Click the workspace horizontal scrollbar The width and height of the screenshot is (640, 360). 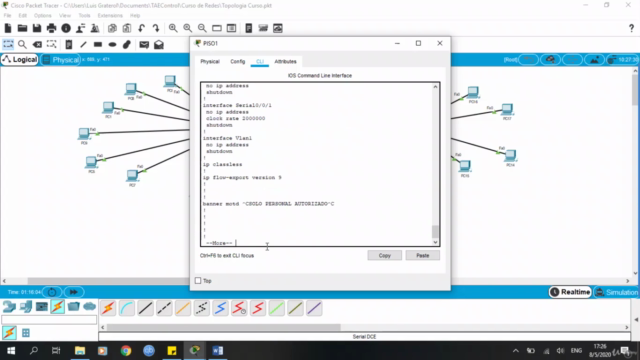[109, 281]
